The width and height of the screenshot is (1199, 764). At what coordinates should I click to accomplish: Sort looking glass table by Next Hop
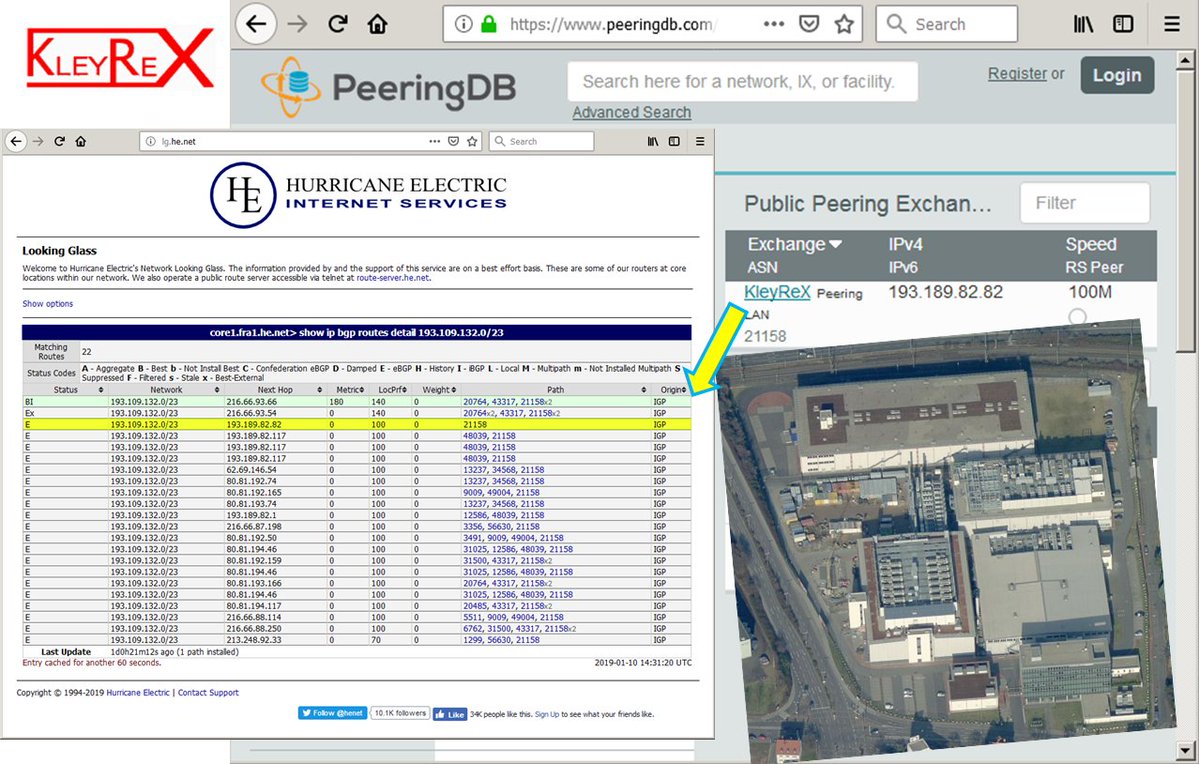tap(275, 390)
